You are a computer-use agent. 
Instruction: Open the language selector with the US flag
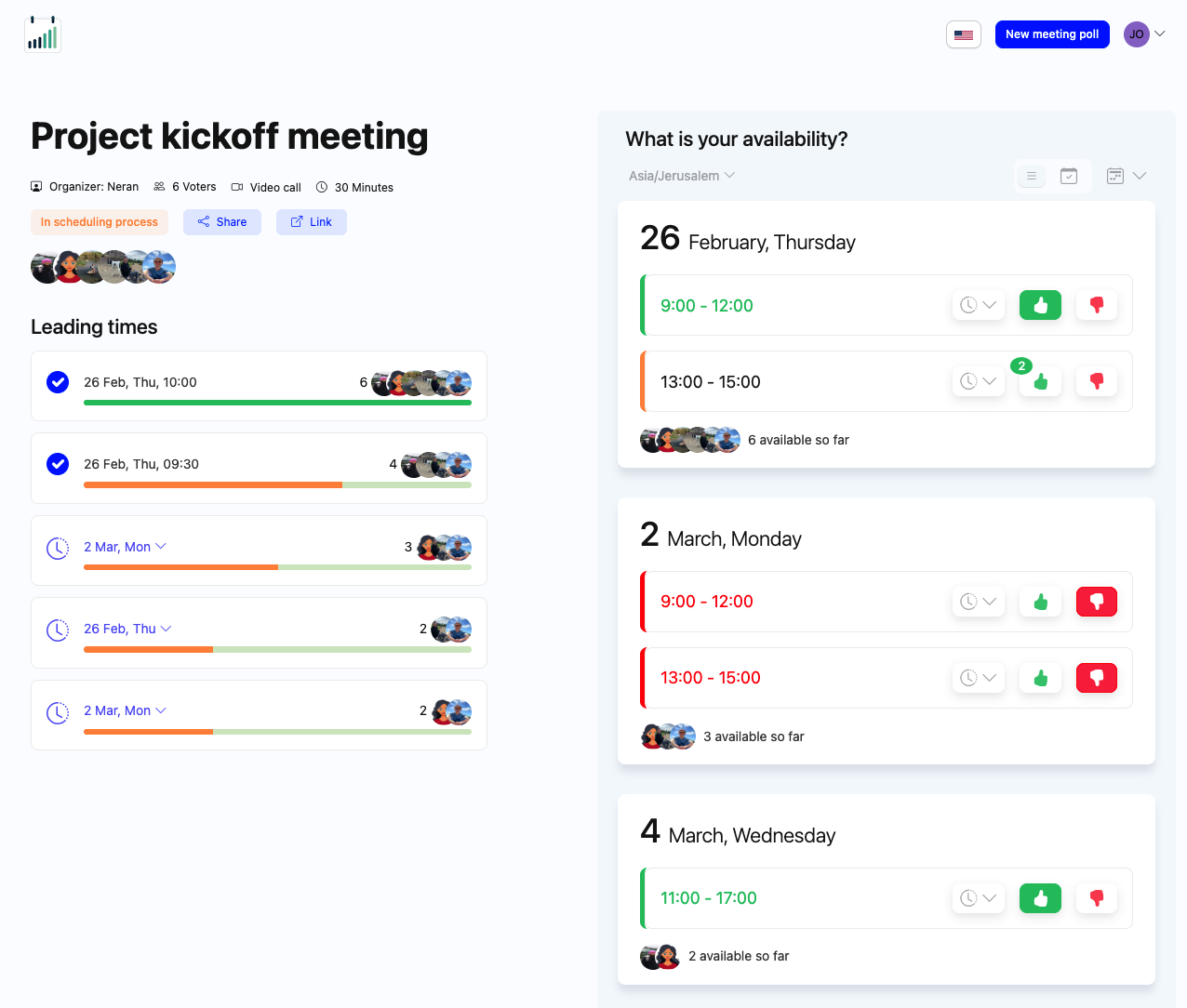[x=964, y=33]
